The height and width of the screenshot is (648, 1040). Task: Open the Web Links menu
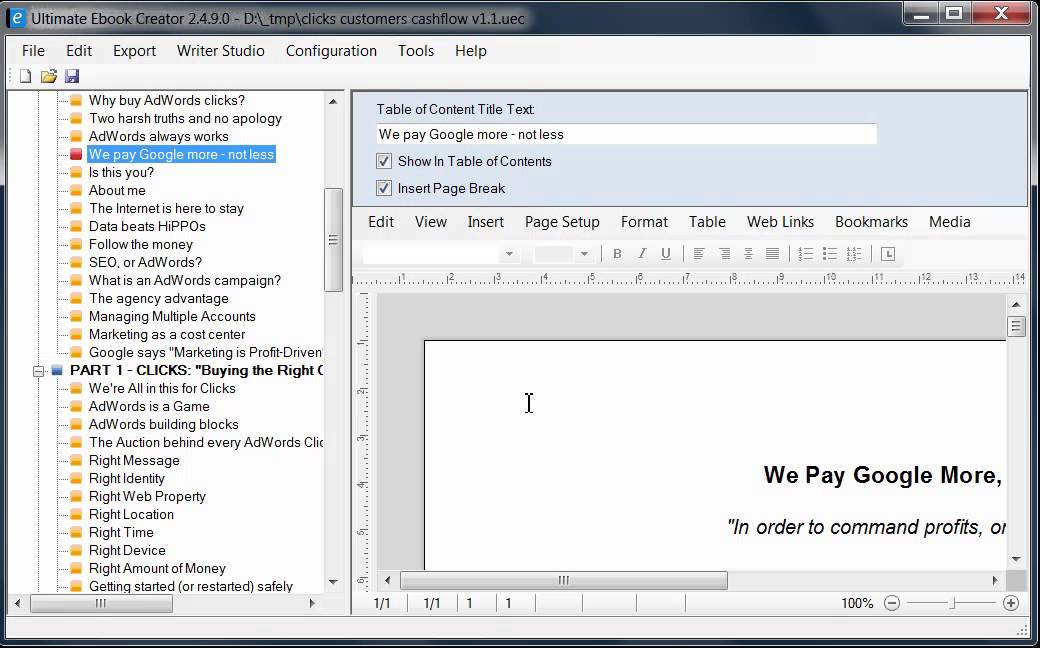(x=780, y=222)
